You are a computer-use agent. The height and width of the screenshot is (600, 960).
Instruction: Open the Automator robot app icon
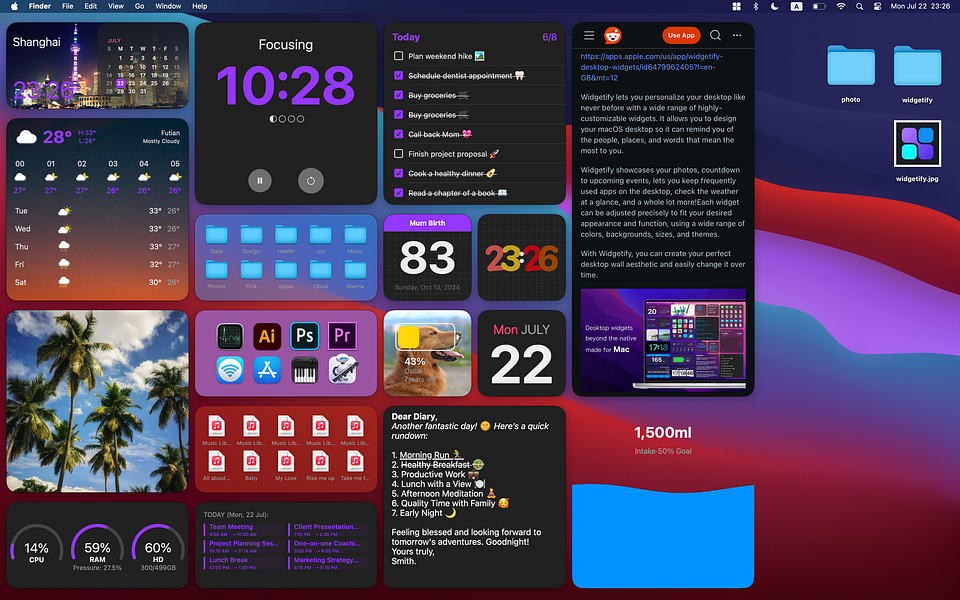342,370
